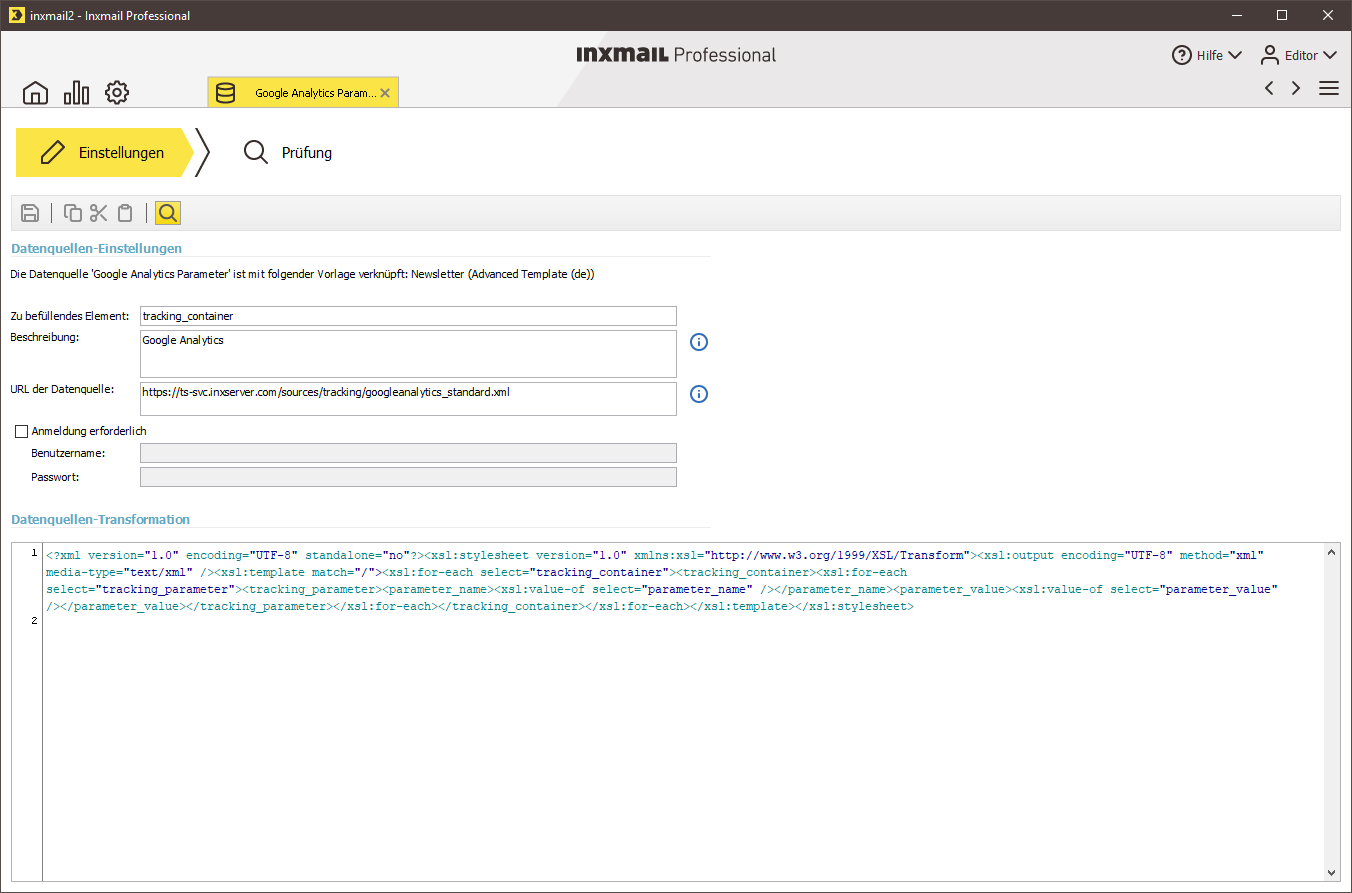This screenshot has width=1352, height=893.
Task: Maximize the Inxmail window
Action: tap(1282, 15)
